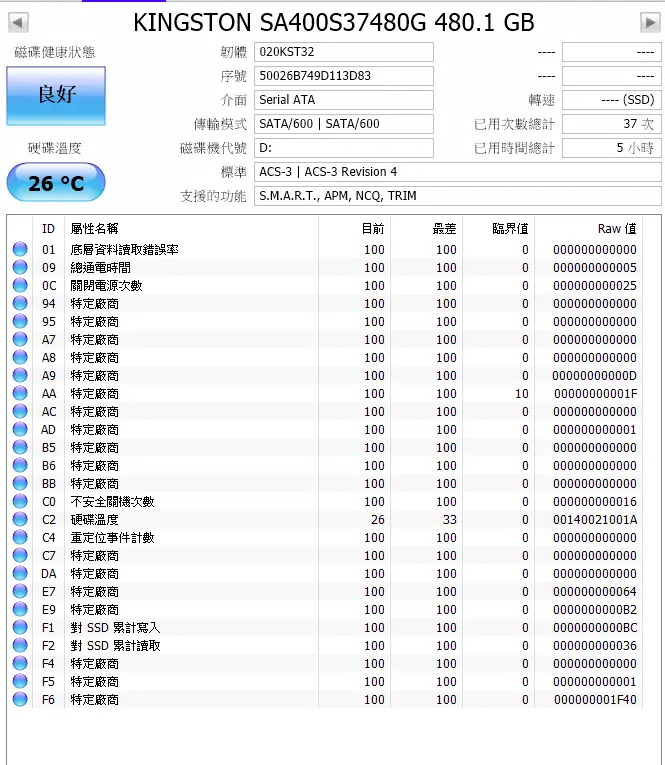Select attribute 底層資料讀取錯誤率
665x765 pixels.
tap(124, 250)
